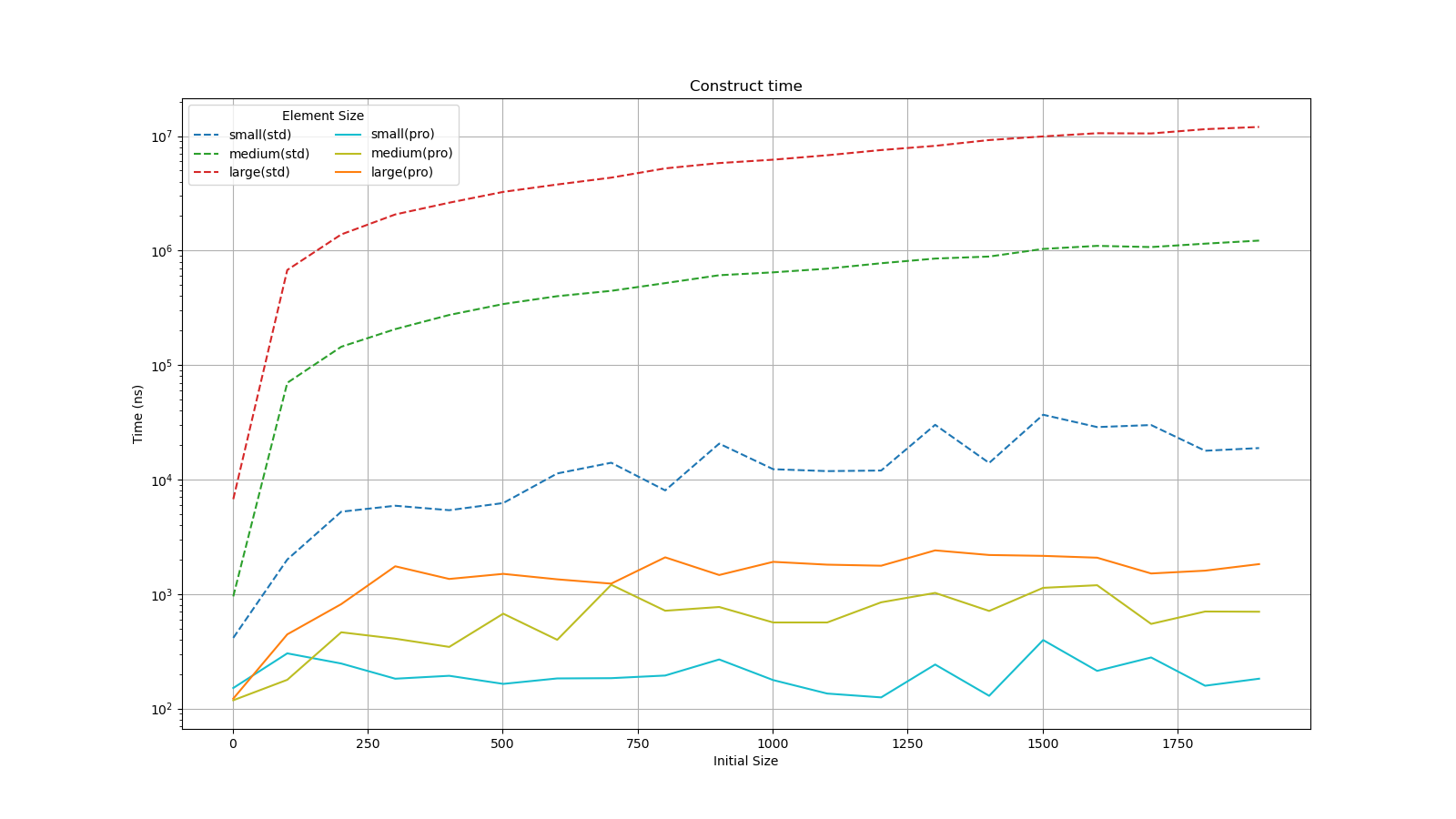The height and width of the screenshot is (819, 1456).
Task: Click the "Time (ns)" y-axis label
Action: click(x=138, y=414)
